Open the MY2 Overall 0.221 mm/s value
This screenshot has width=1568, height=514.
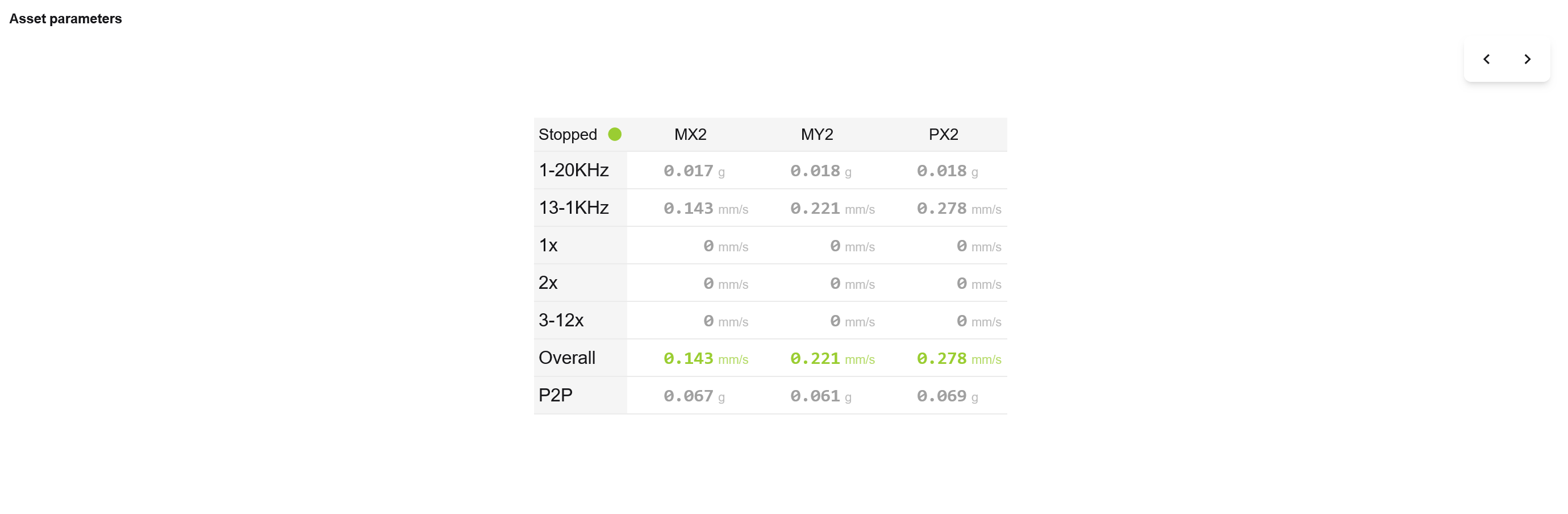pyautogui.click(x=833, y=359)
